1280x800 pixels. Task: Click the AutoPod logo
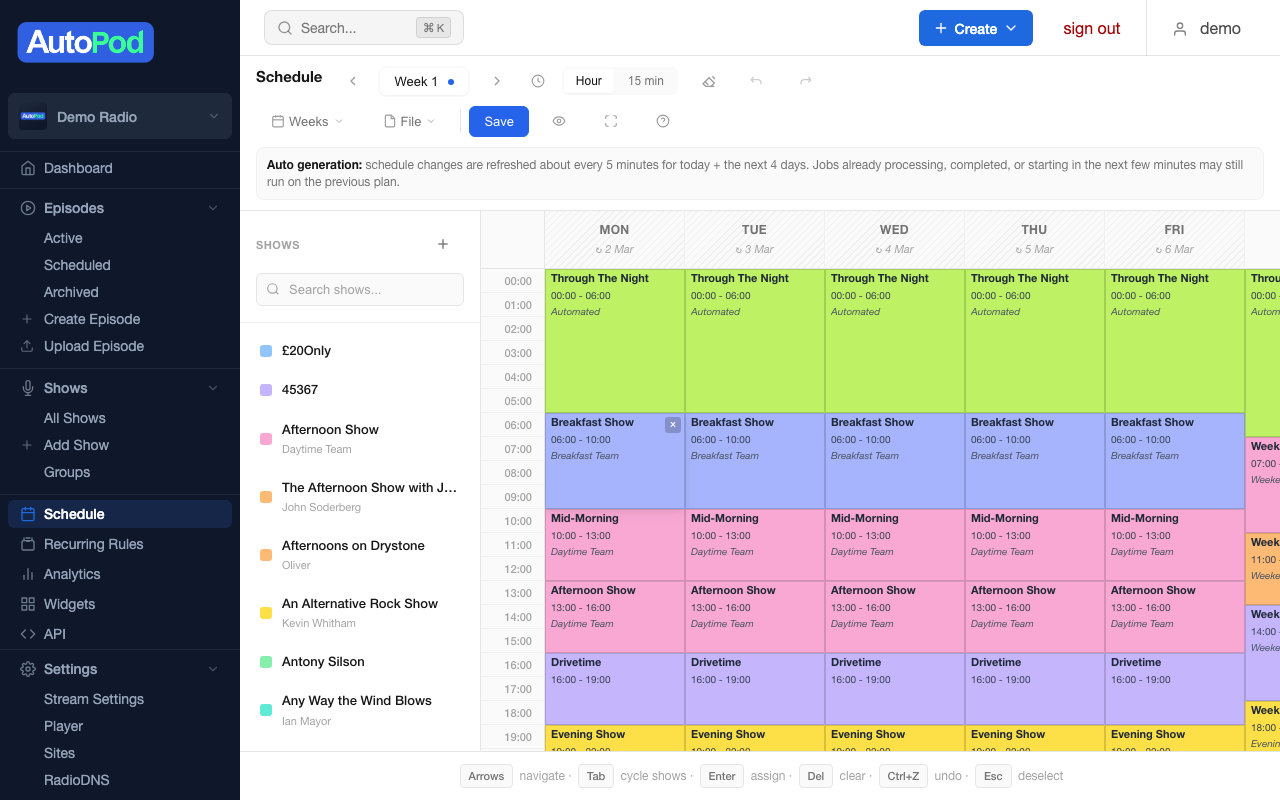tap(85, 42)
